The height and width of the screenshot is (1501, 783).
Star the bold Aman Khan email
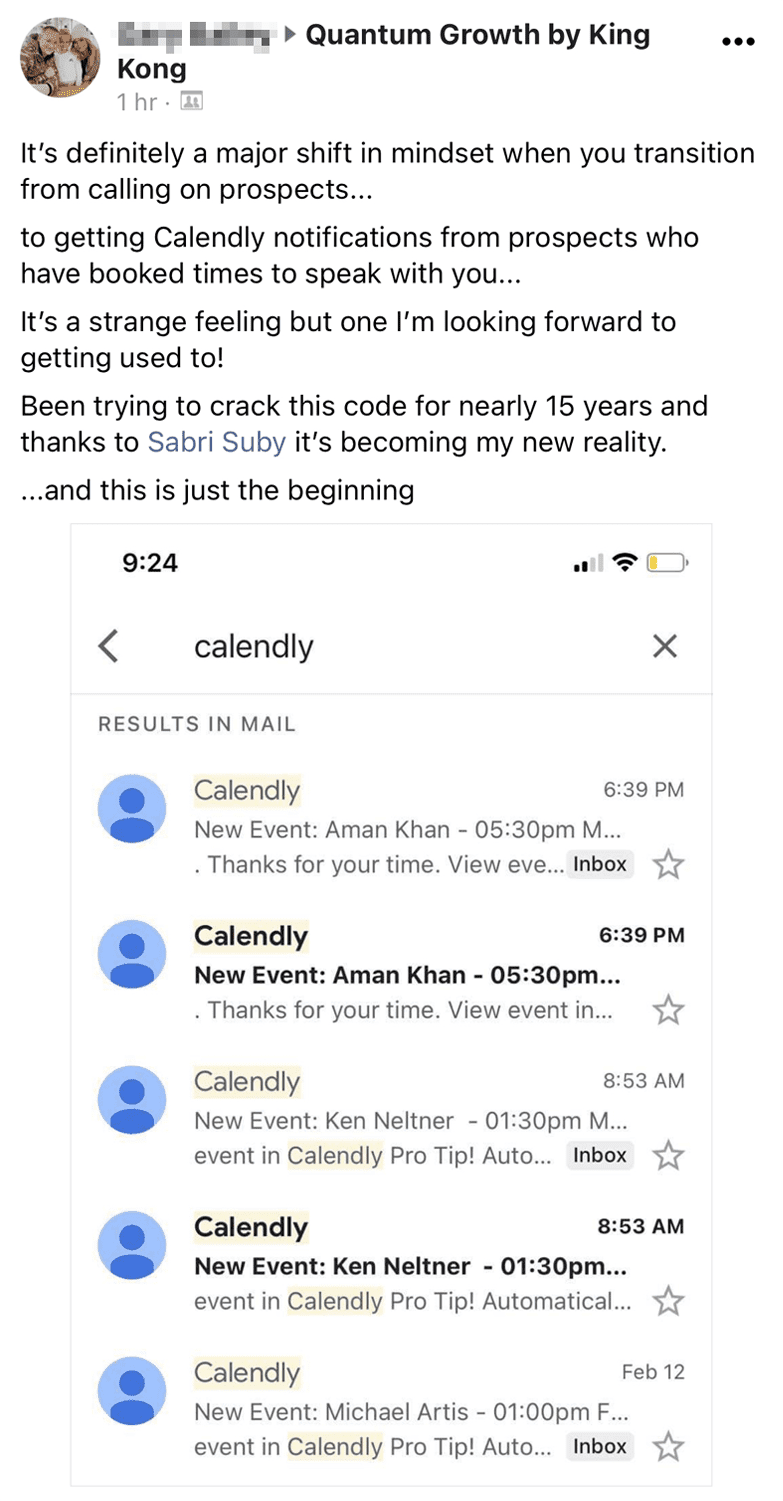tap(668, 1010)
